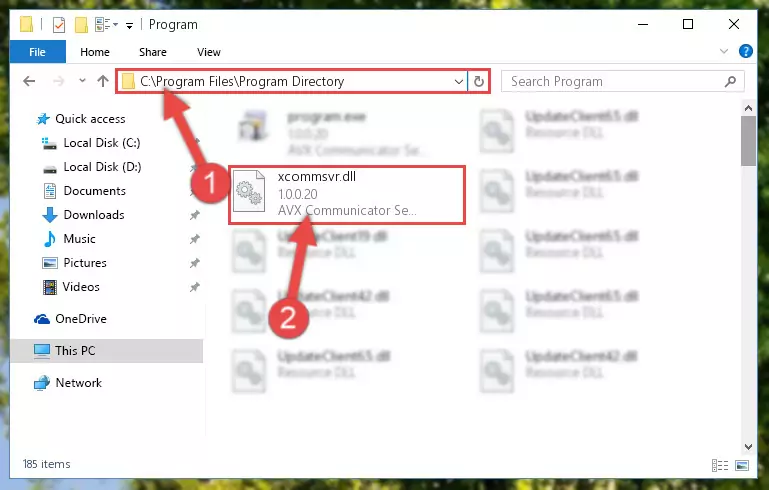The height and width of the screenshot is (490, 769).
Task: Switch to details view icon
Action: pos(719,464)
